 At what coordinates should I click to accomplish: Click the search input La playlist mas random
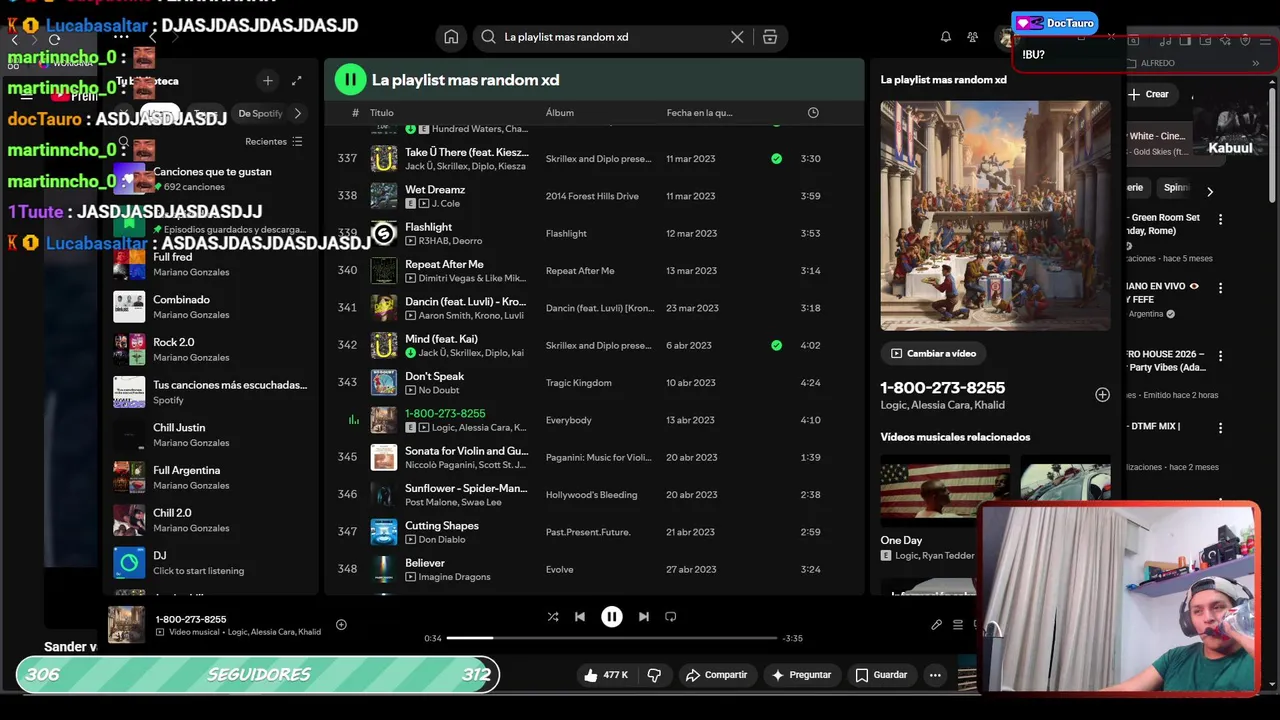coord(610,37)
